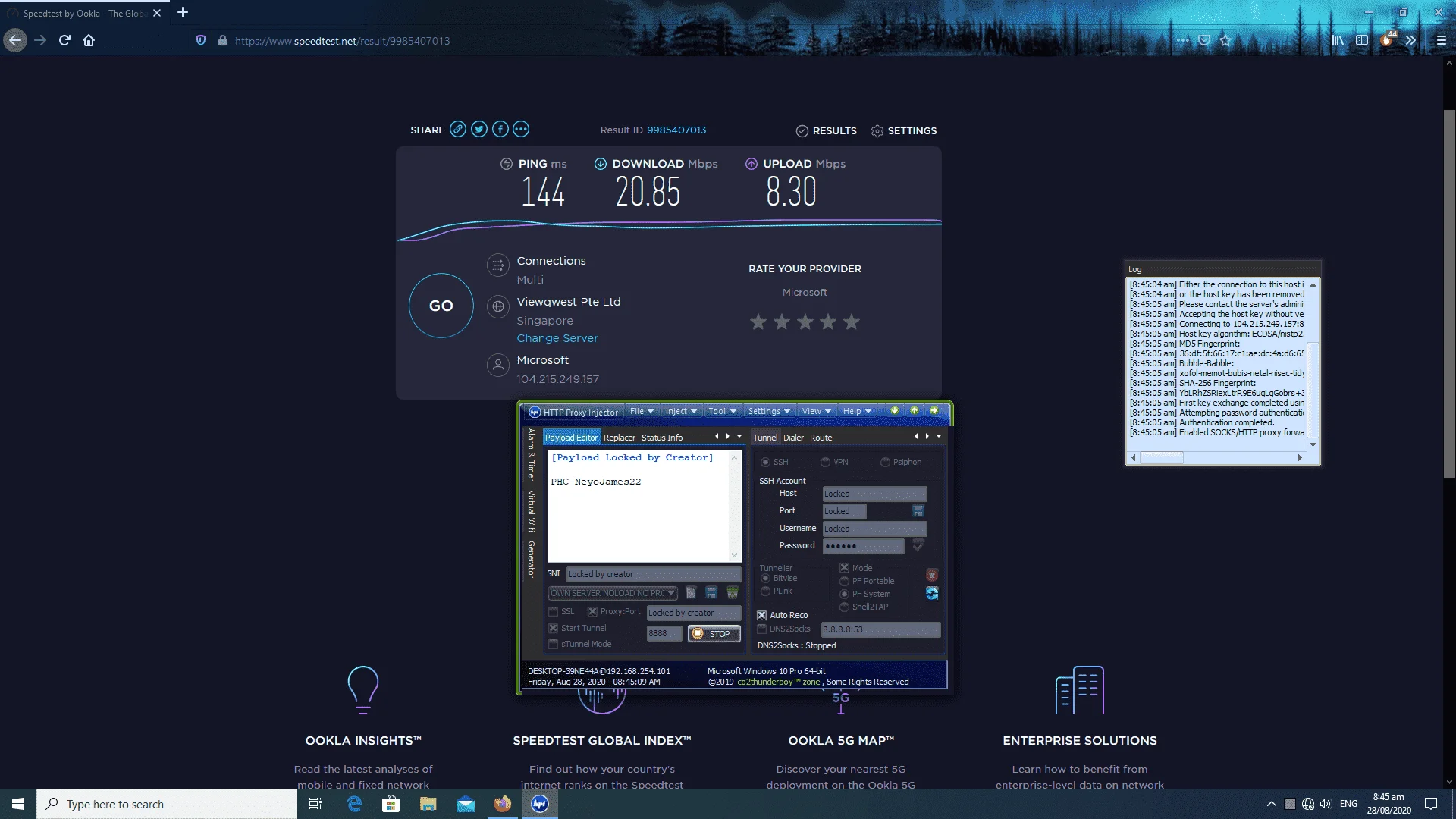Open the File dropdown menu

642,411
